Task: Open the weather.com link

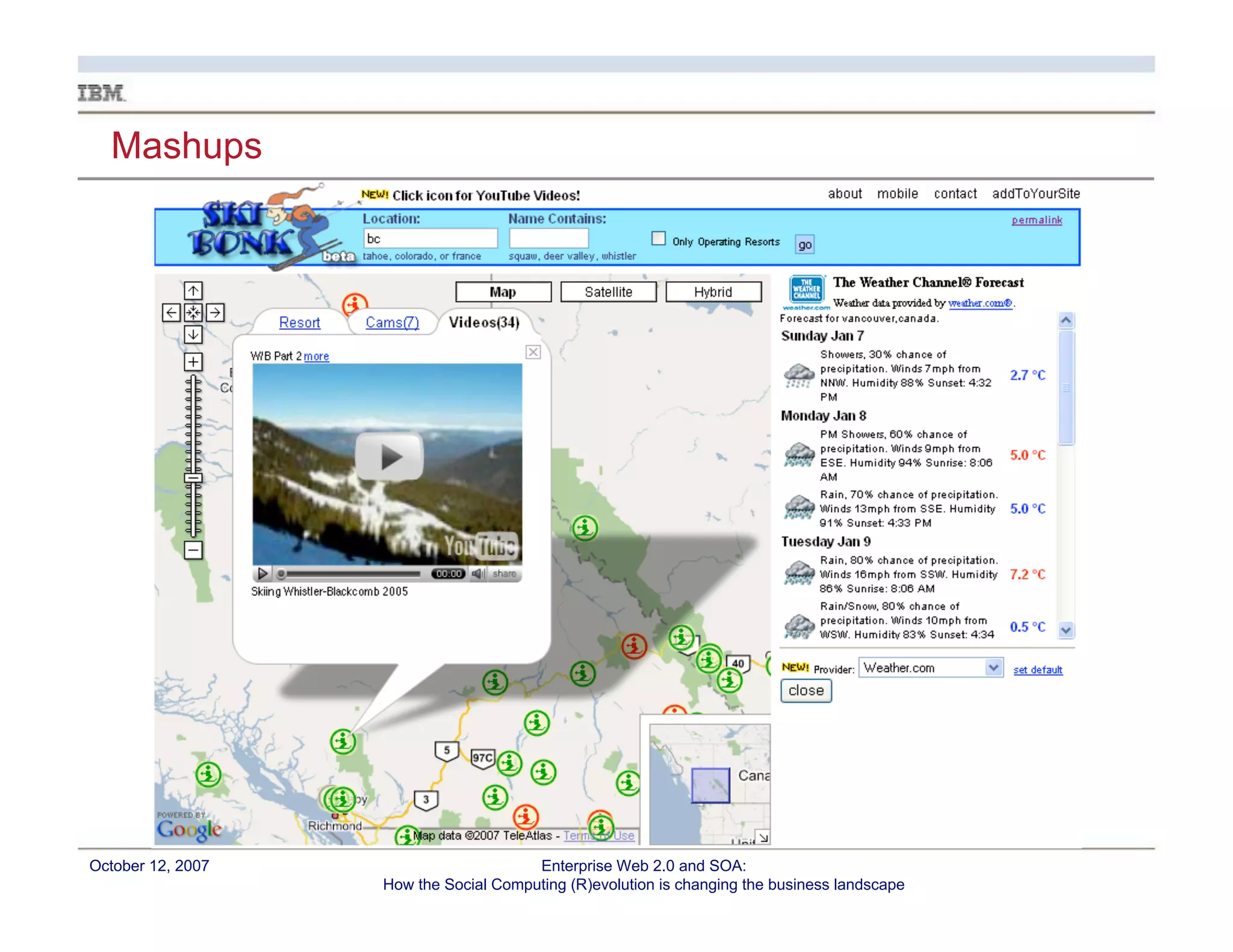Action: tap(980, 303)
